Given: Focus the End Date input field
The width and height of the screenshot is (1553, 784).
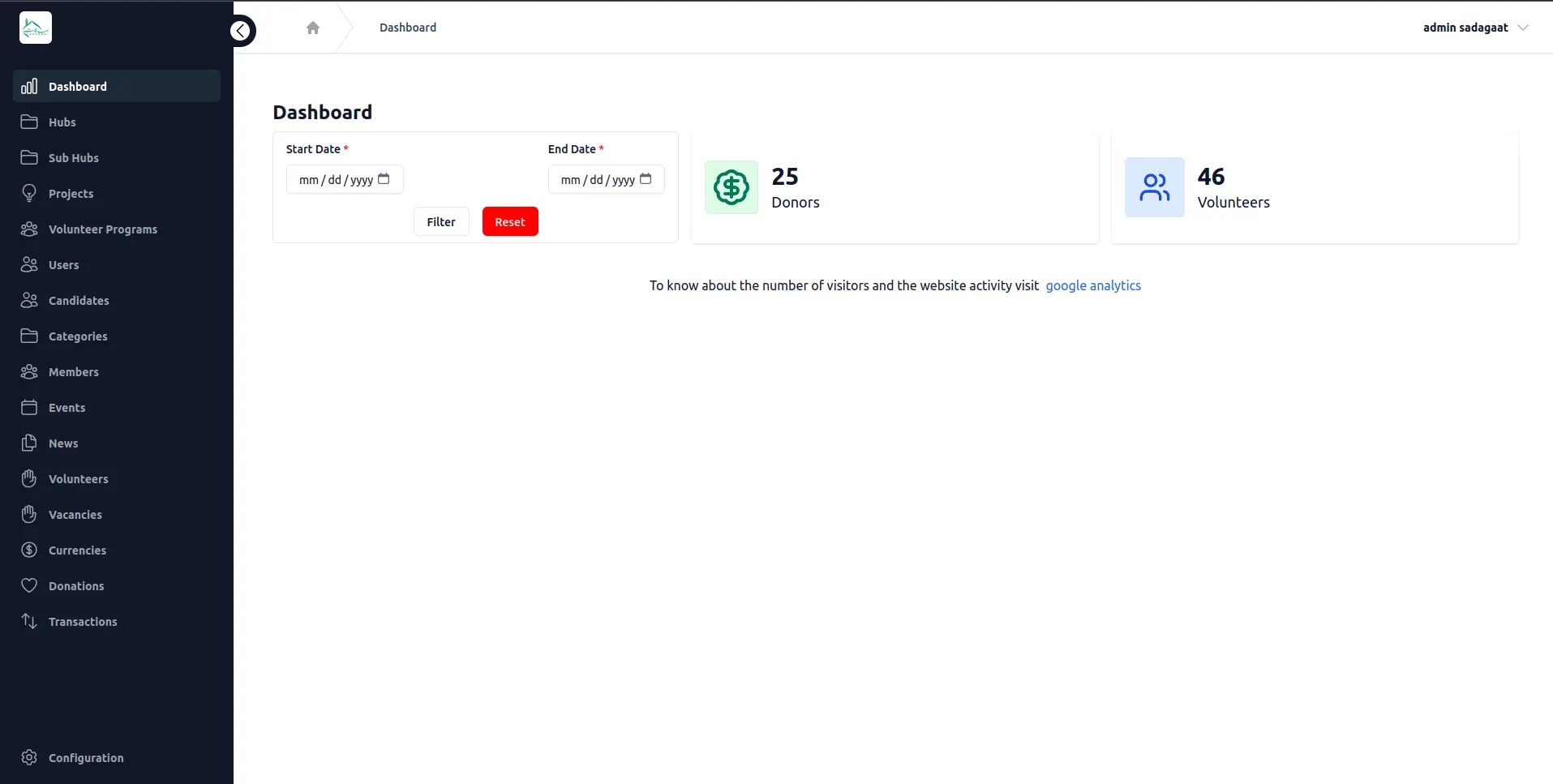Looking at the screenshot, I should [607, 179].
